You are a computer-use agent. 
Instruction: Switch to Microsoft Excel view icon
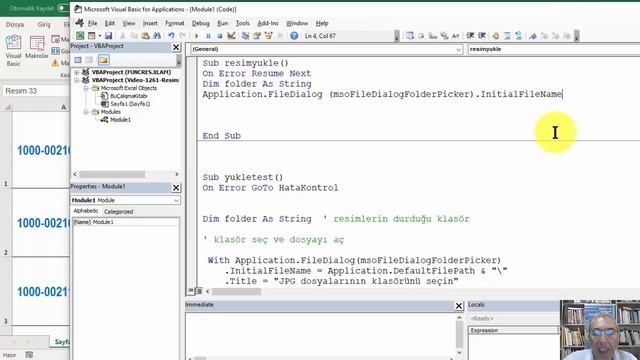[x=80, y=36]
